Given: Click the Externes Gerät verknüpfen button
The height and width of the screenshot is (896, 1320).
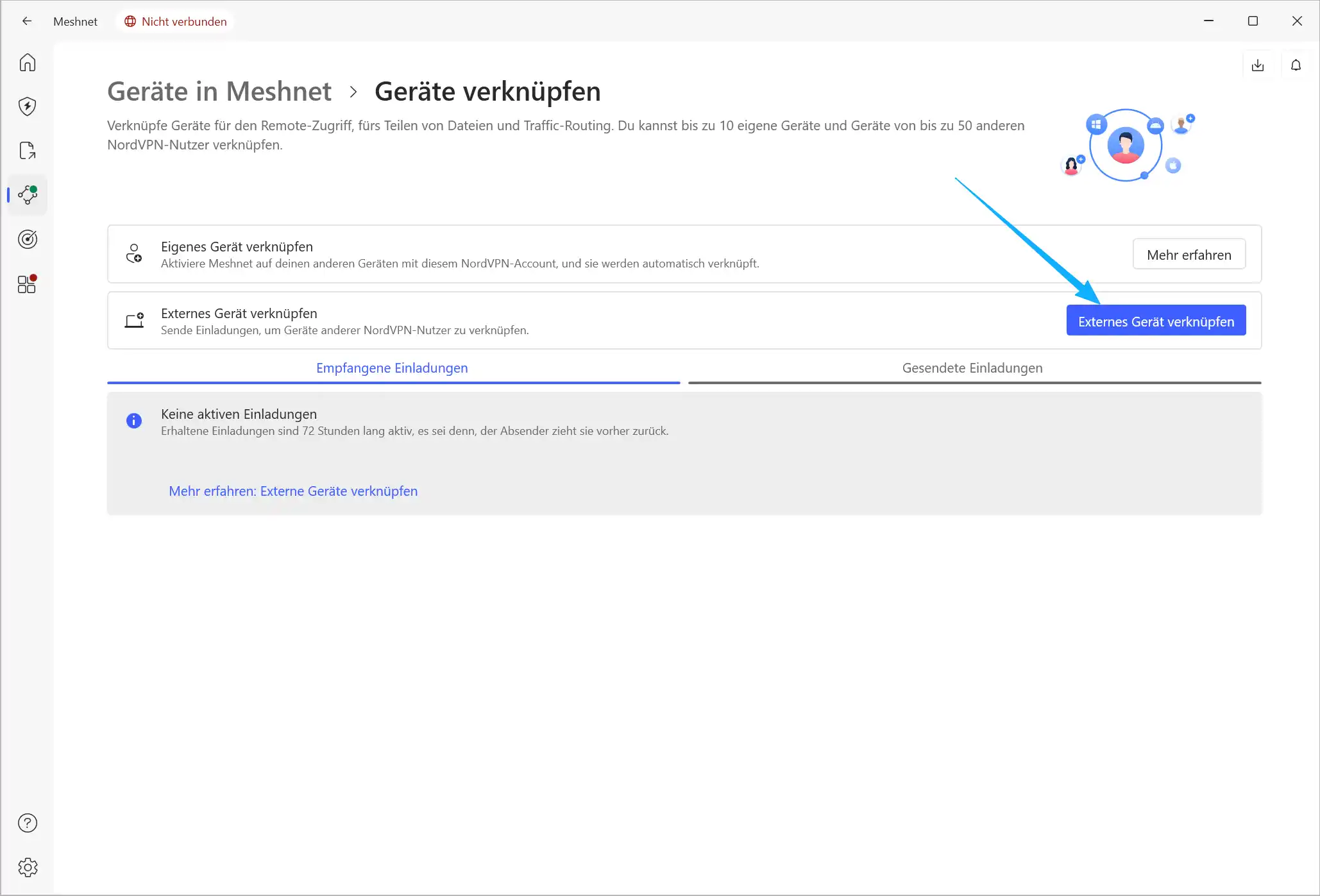Looking at the screenshot, I should pyautogui.click(x=1155, y=321).
